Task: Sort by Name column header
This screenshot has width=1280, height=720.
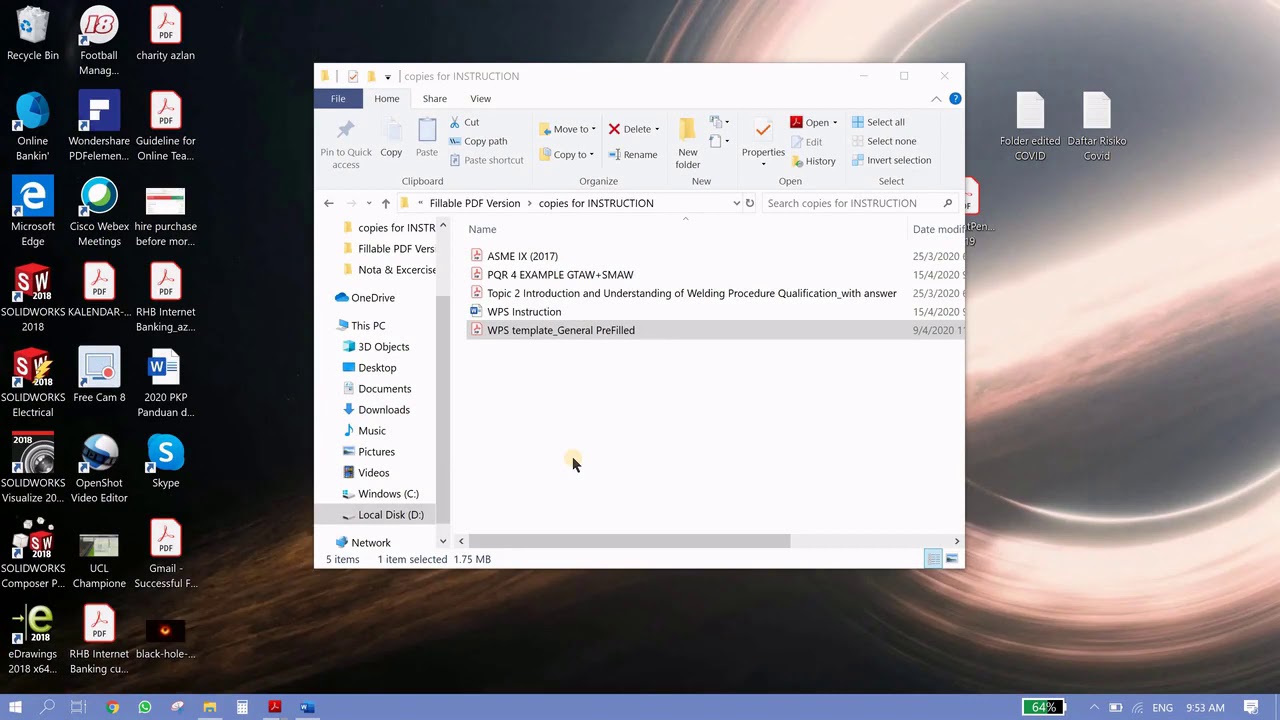Action: (482, 229)
